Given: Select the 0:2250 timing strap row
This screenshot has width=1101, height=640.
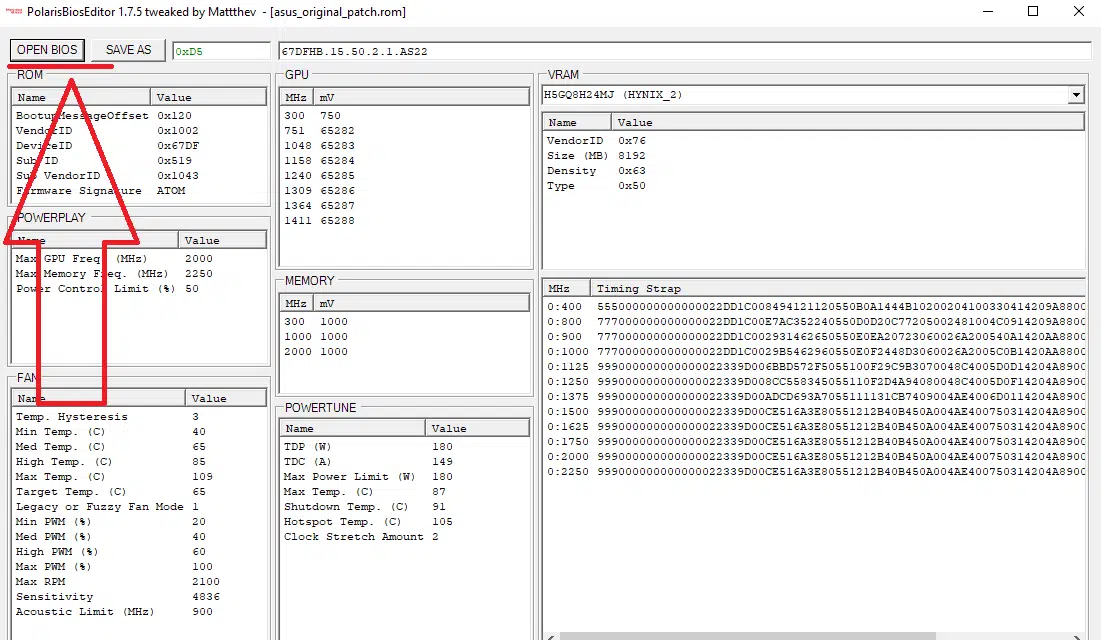Looking at the screenshot, I should click(815, 471).
